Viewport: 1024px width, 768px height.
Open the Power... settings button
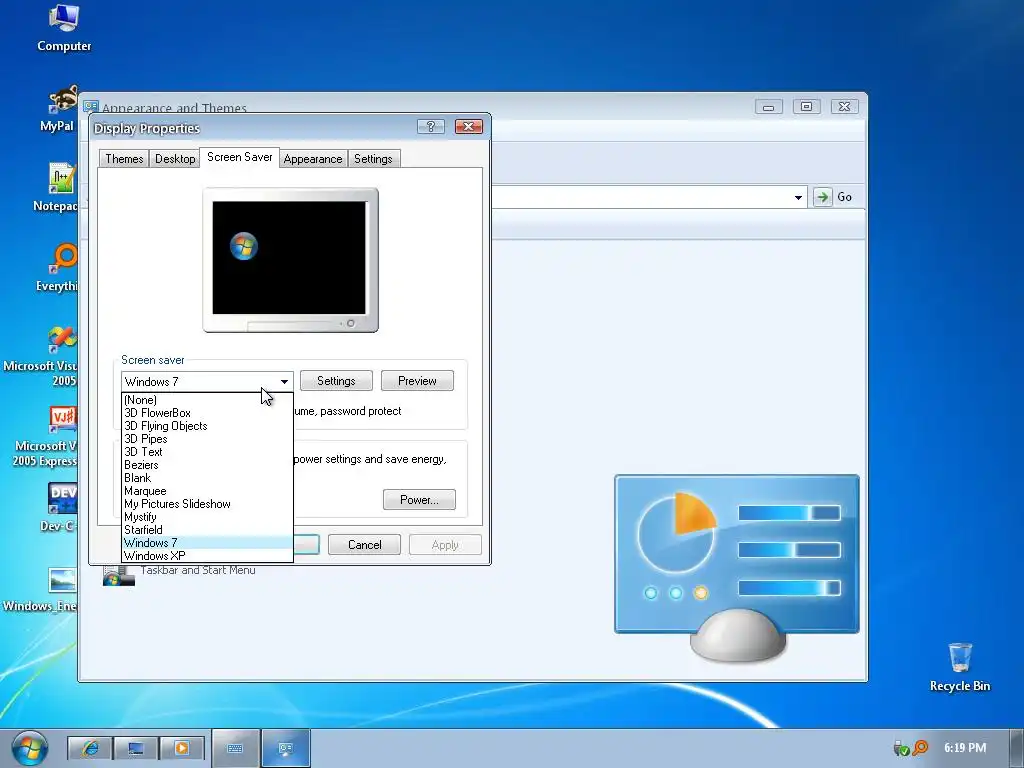(419, 500)
